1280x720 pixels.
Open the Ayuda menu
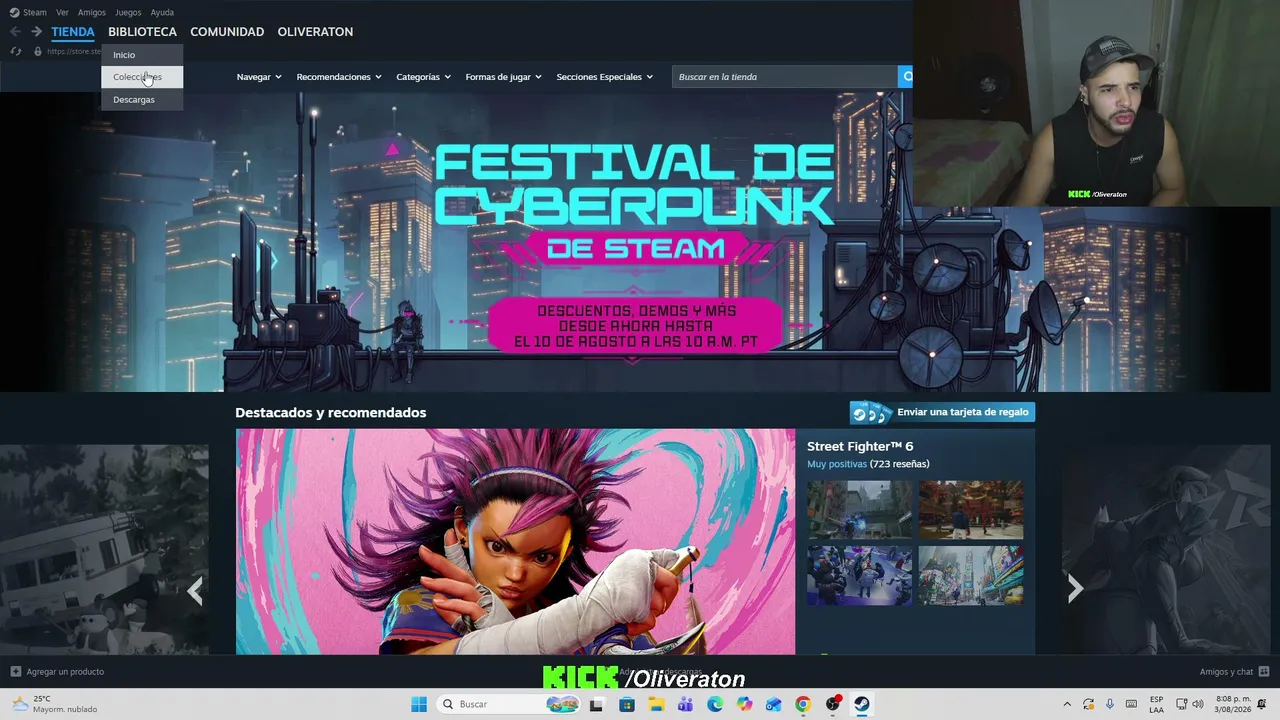click(162, 12)
